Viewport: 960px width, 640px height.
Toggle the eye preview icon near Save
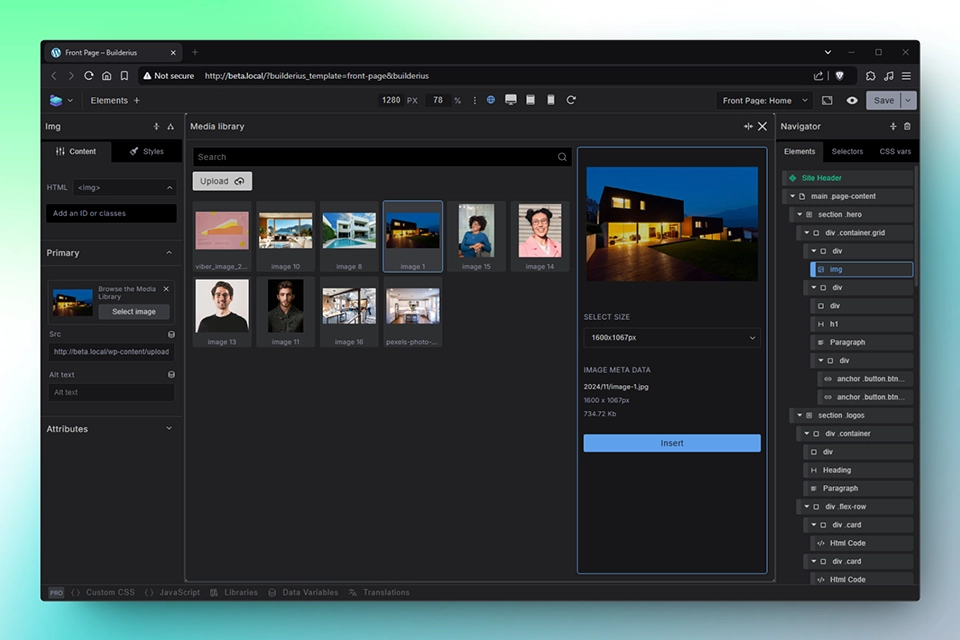point(851,100)
